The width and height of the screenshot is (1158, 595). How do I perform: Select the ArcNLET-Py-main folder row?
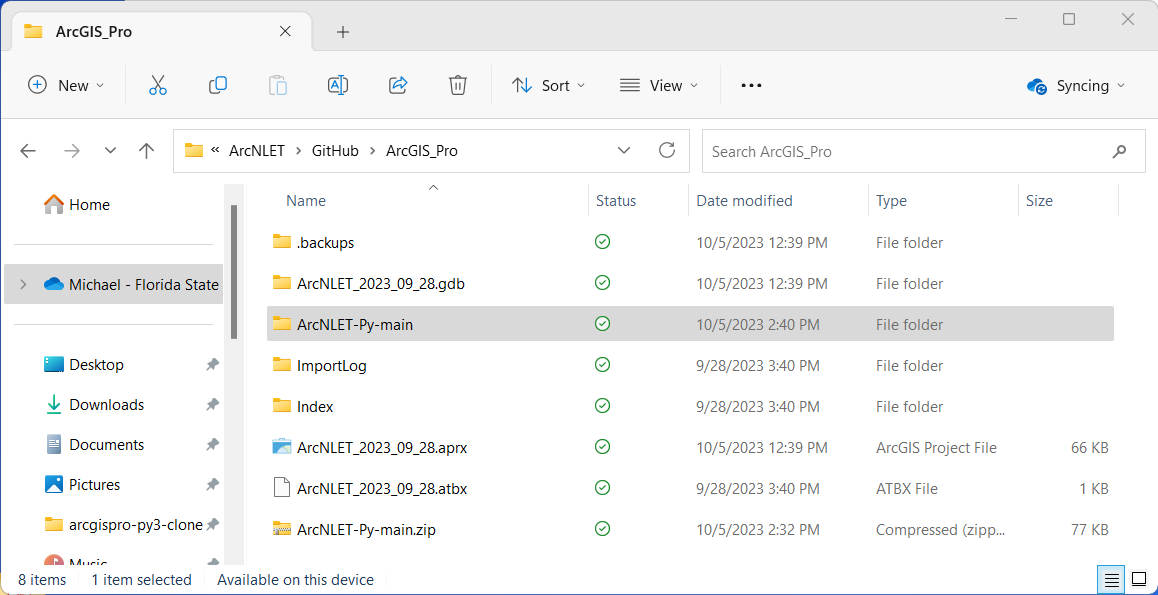click(x=690, y=324)
